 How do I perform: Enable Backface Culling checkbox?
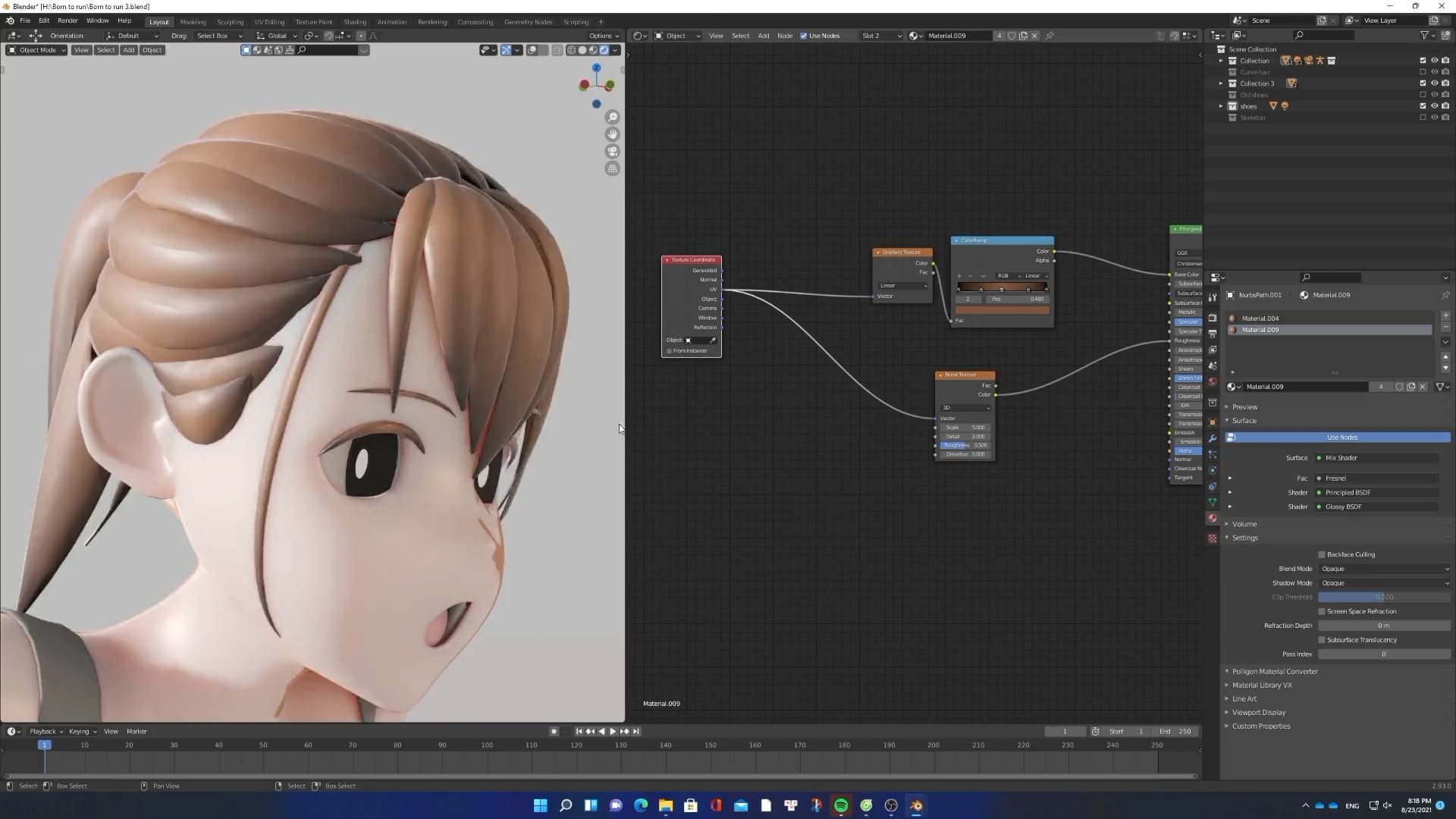1322,554
